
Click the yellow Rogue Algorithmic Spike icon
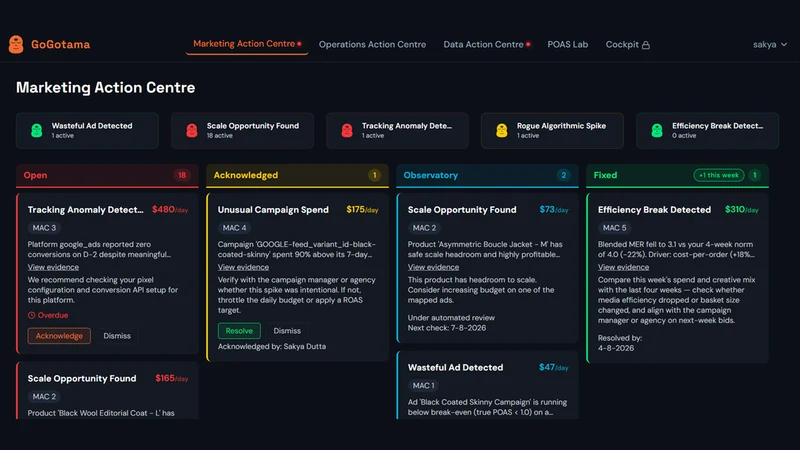(502, 131)
